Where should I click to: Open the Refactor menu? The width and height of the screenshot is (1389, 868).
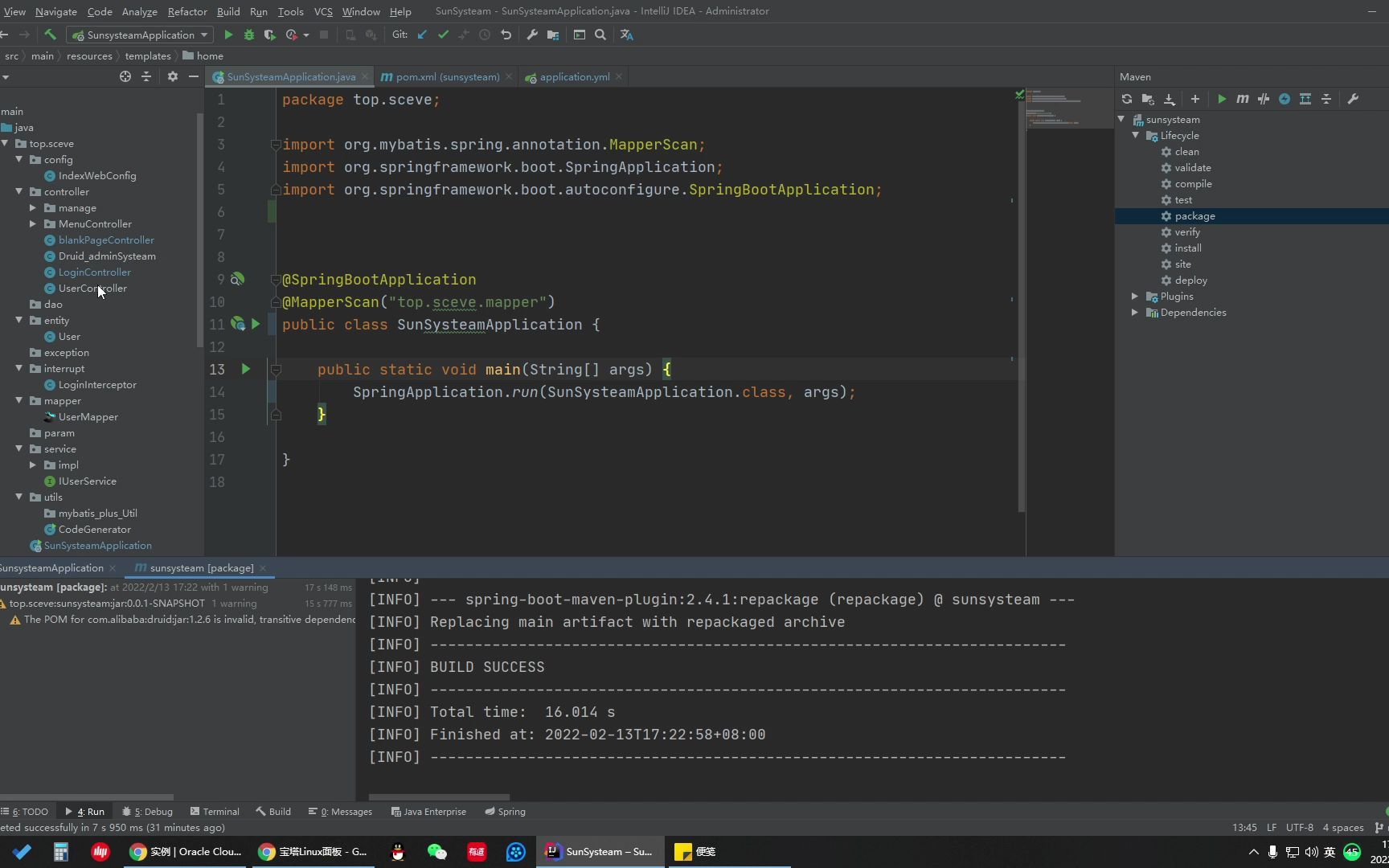pyautogui.click(x=186, y=11)
